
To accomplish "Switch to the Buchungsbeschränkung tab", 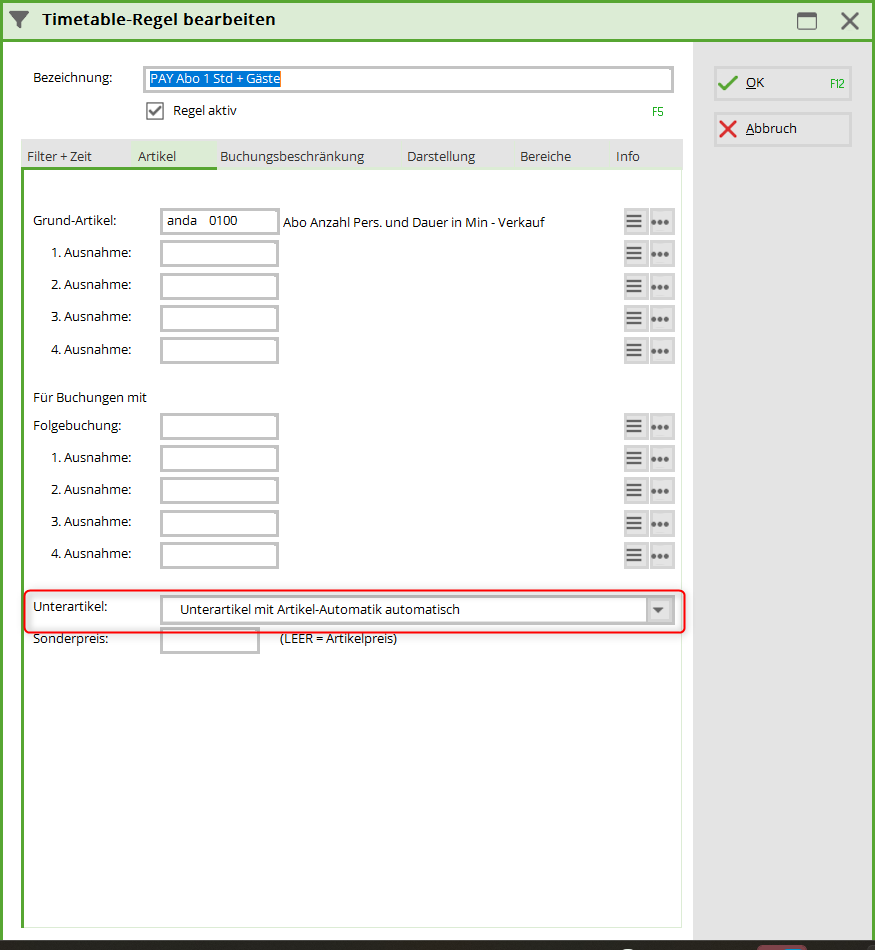I will point(292,156).
